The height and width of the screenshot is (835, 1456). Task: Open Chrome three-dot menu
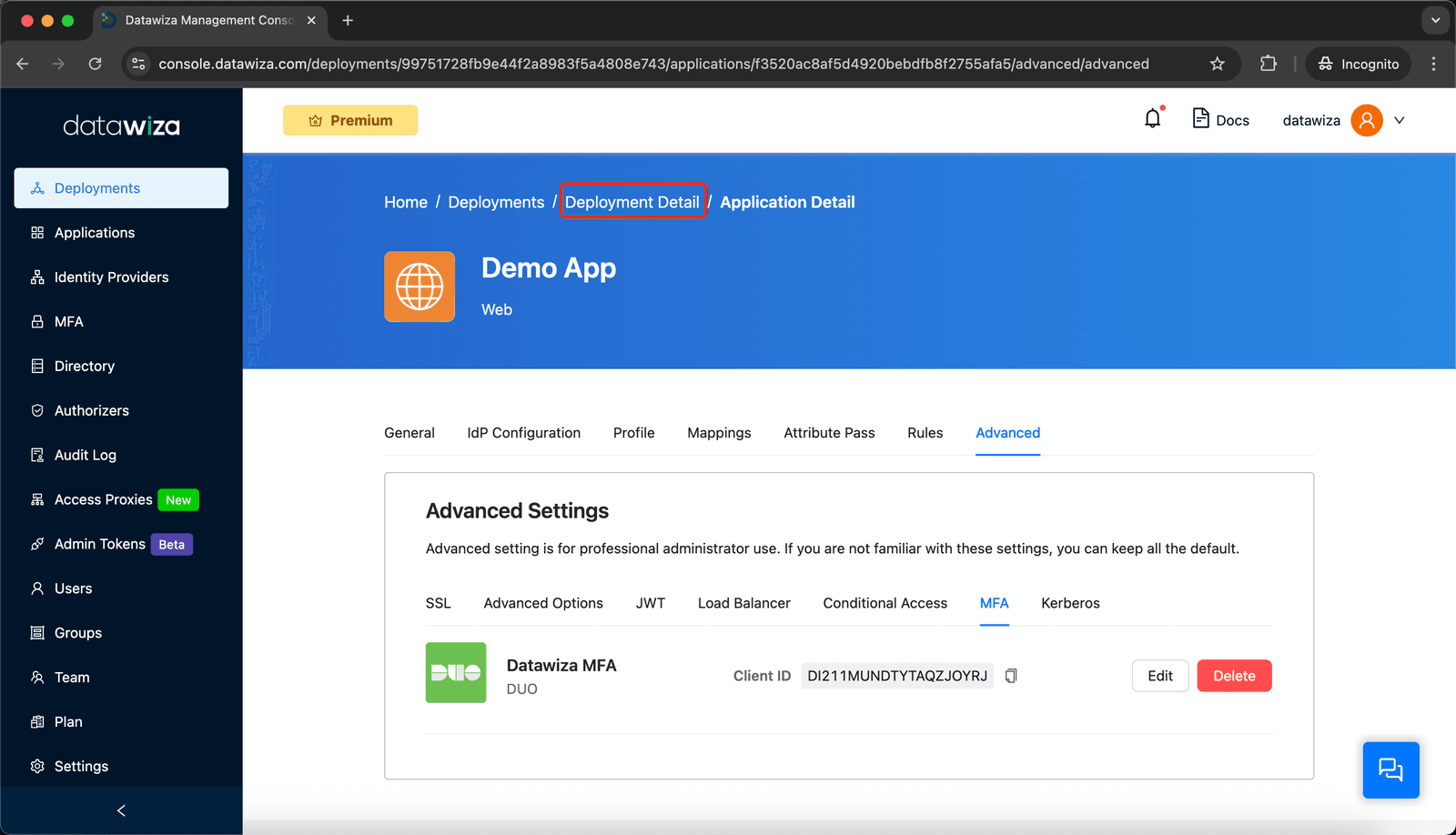(1433, 64)
